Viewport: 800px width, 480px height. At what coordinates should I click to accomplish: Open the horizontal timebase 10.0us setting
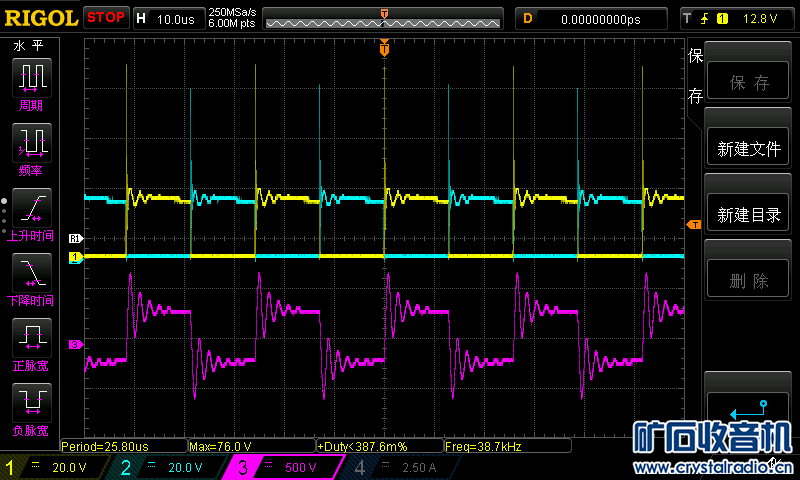[x=169, y=19]
